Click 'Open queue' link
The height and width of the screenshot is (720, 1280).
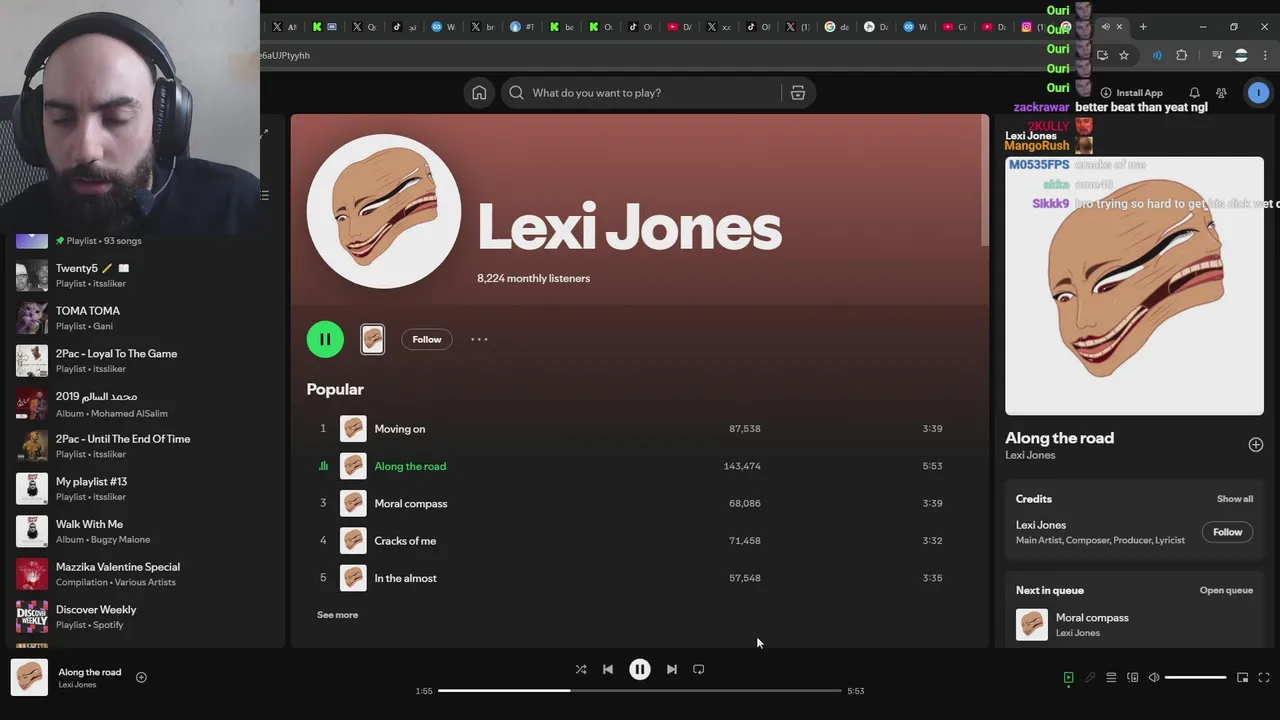coord(1226,590)
